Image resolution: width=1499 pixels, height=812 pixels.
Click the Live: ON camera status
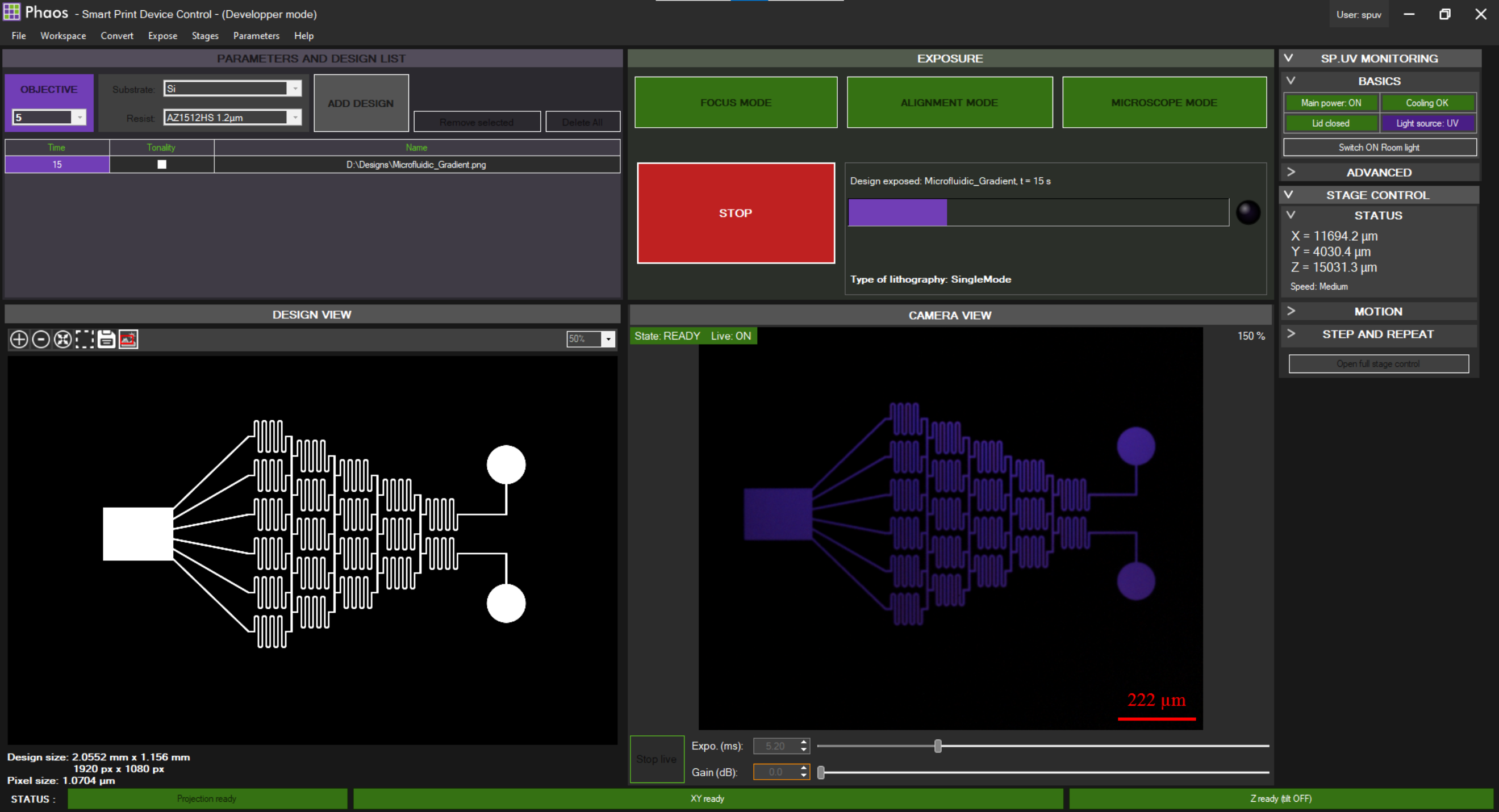pyautogui.click(x=731, y=336)
